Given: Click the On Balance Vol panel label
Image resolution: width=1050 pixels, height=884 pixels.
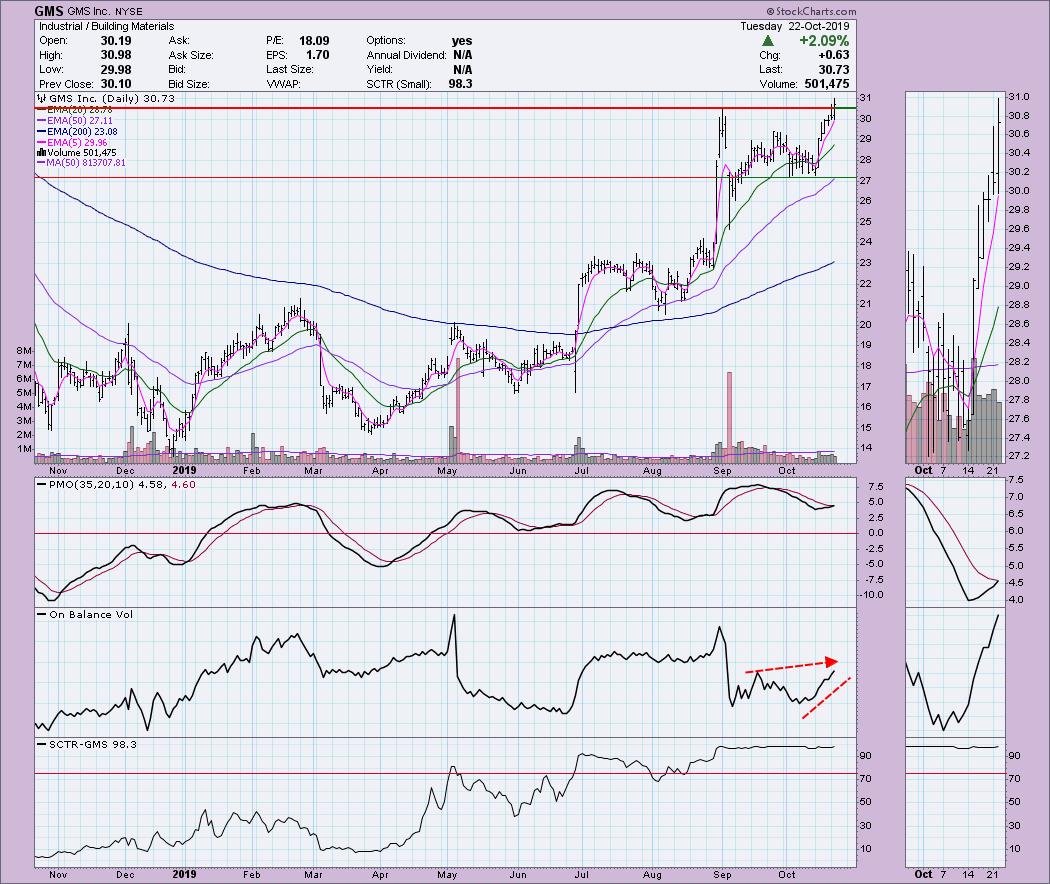Looking at the screenshot, I should pyautogui.click(x=90, y=614).
